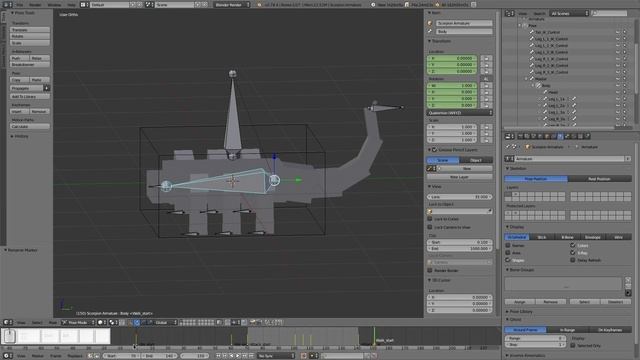Toggle the Shapes display checkbox
Viewport: 640px width, 360px height.
tap(508, 260)
